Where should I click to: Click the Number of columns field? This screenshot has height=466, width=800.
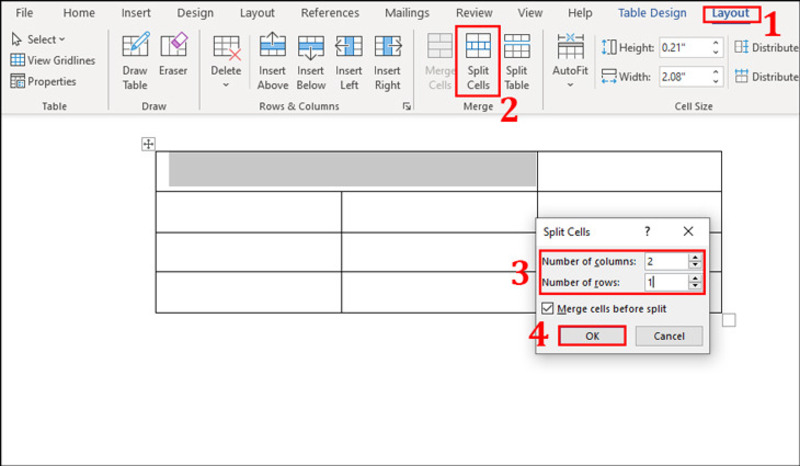coord(665,261)
